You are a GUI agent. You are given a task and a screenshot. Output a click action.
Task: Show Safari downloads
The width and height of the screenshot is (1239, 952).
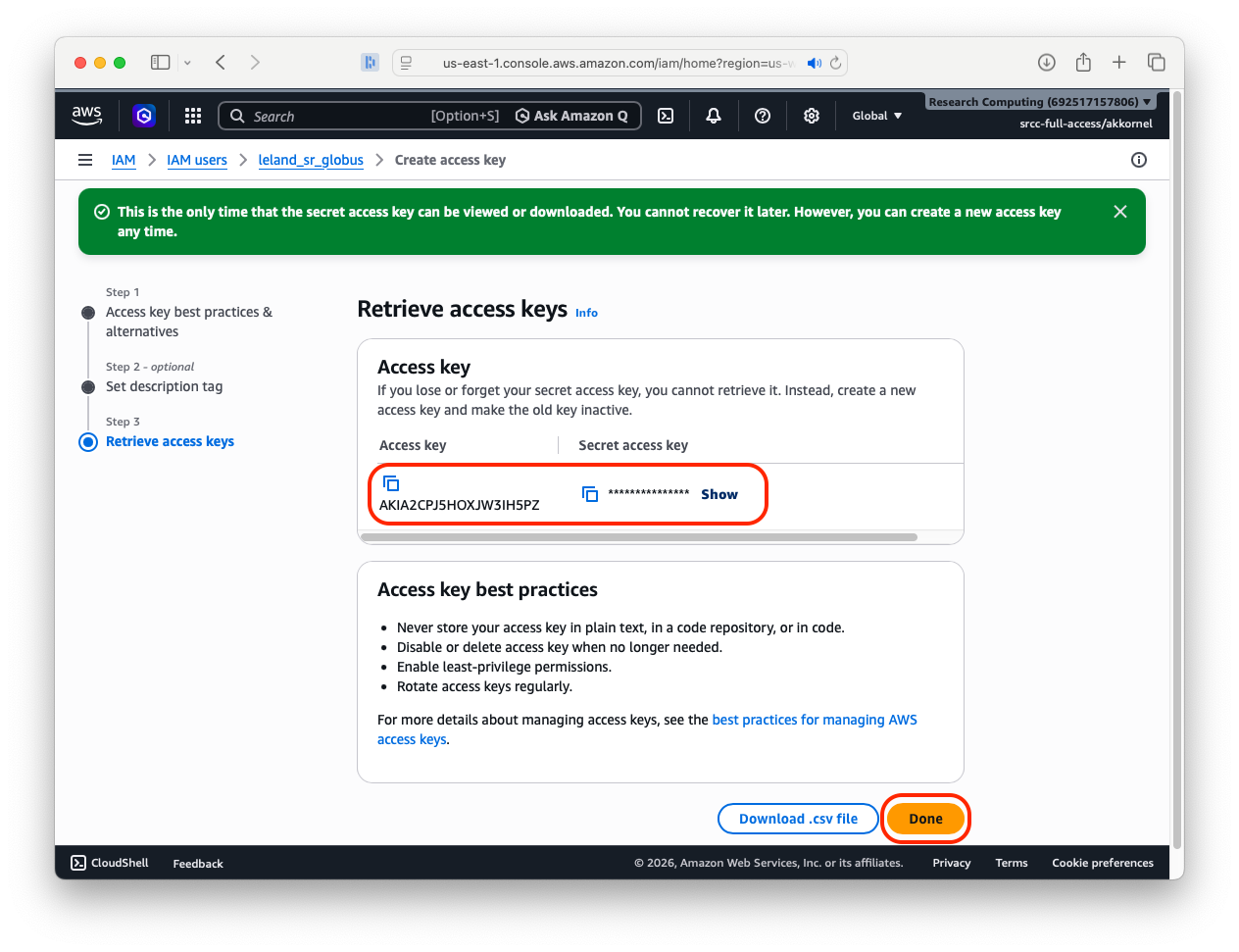point(1047,63)
